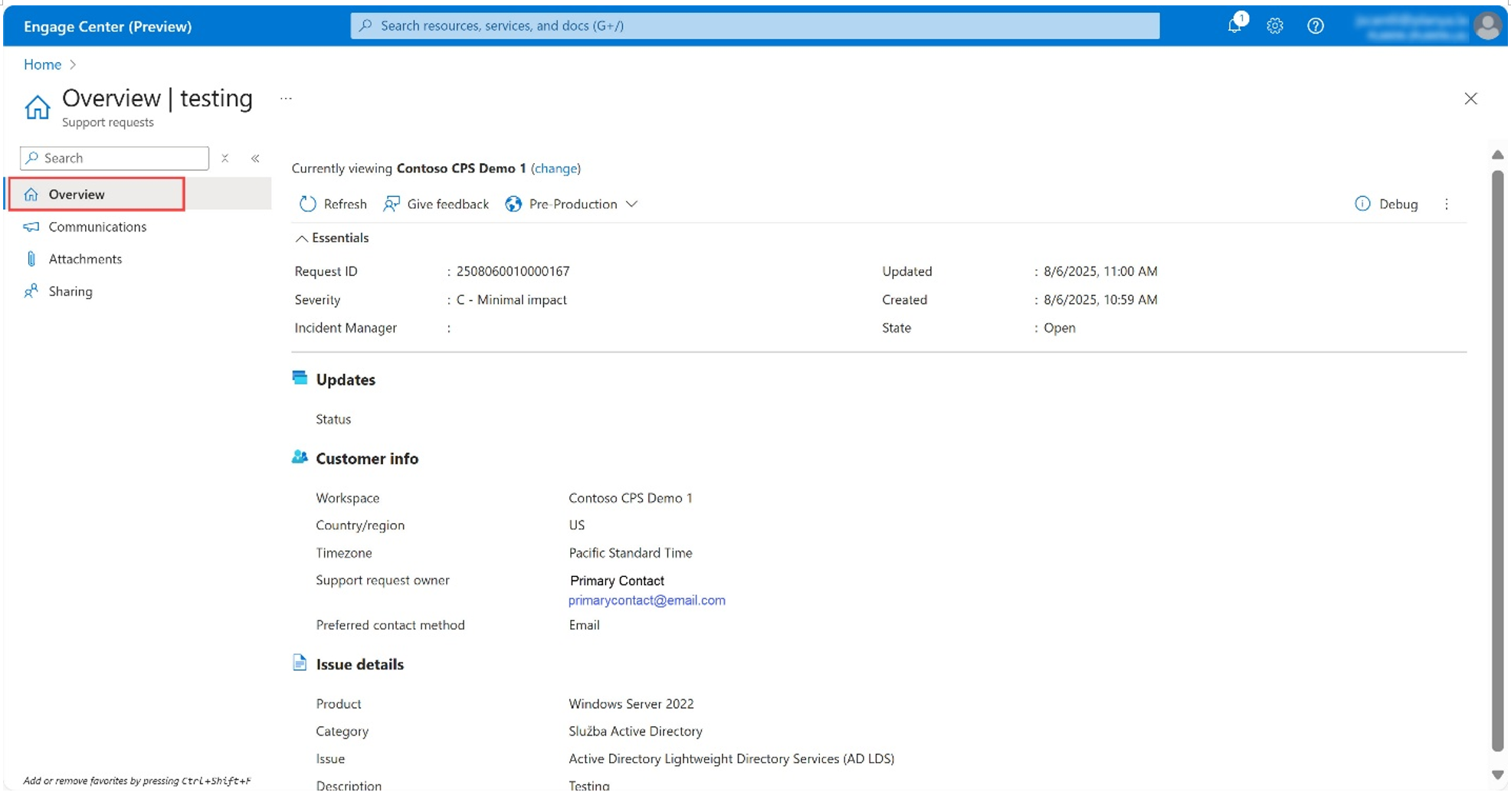
Task: Click the State value Open
Action: 1060,328
